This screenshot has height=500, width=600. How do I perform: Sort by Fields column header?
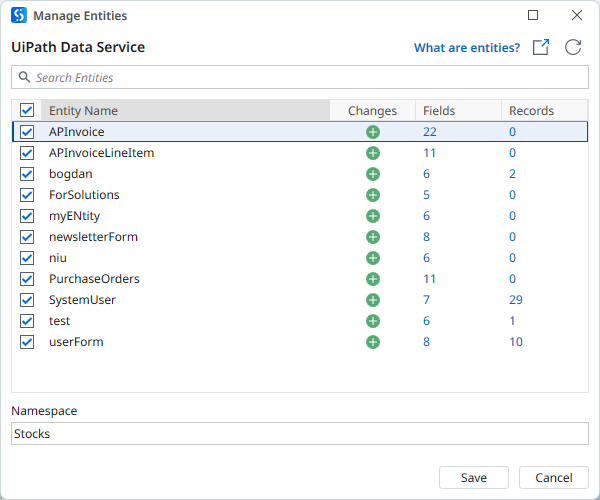(x=457, y=111)
